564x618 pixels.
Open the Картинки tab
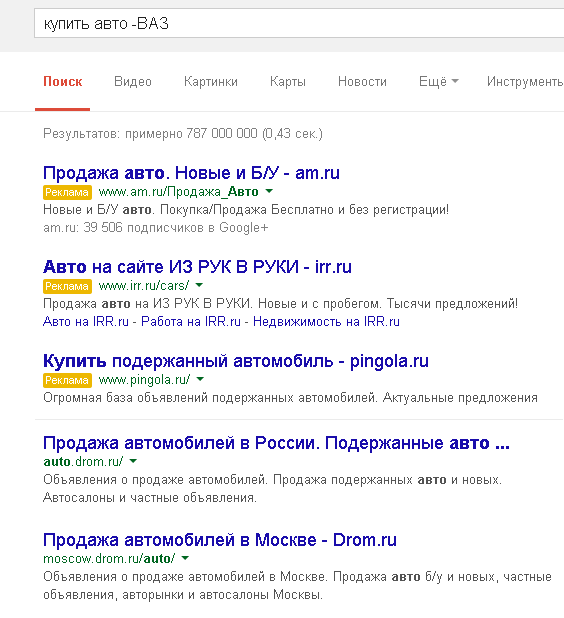(x=211, y=82)
